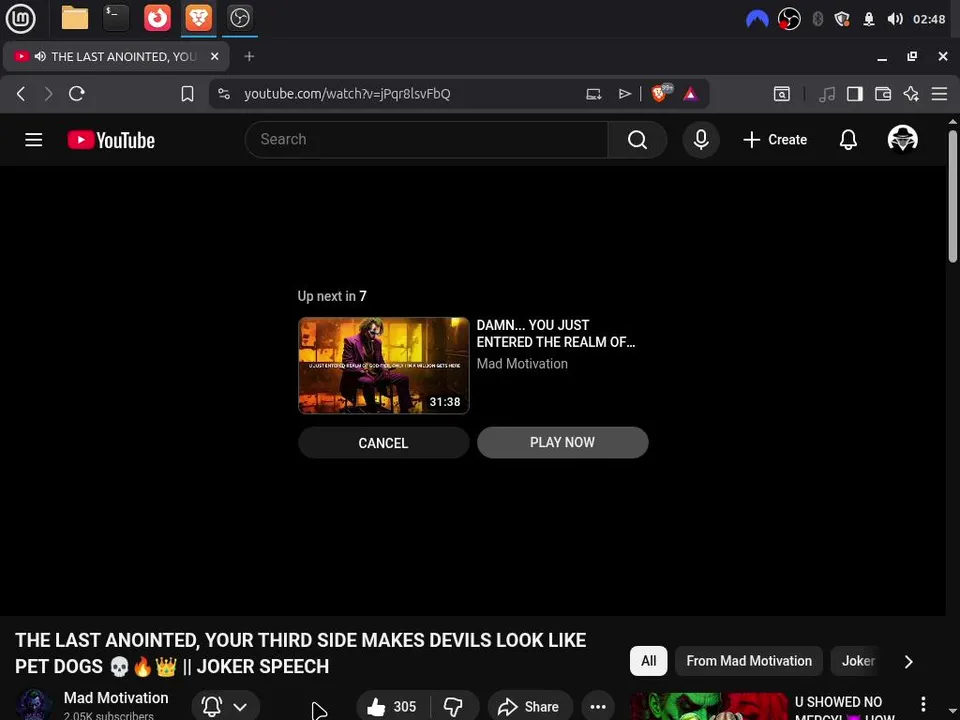Go forward with the forward arrow
960x720 pixels.
[48, 94]
